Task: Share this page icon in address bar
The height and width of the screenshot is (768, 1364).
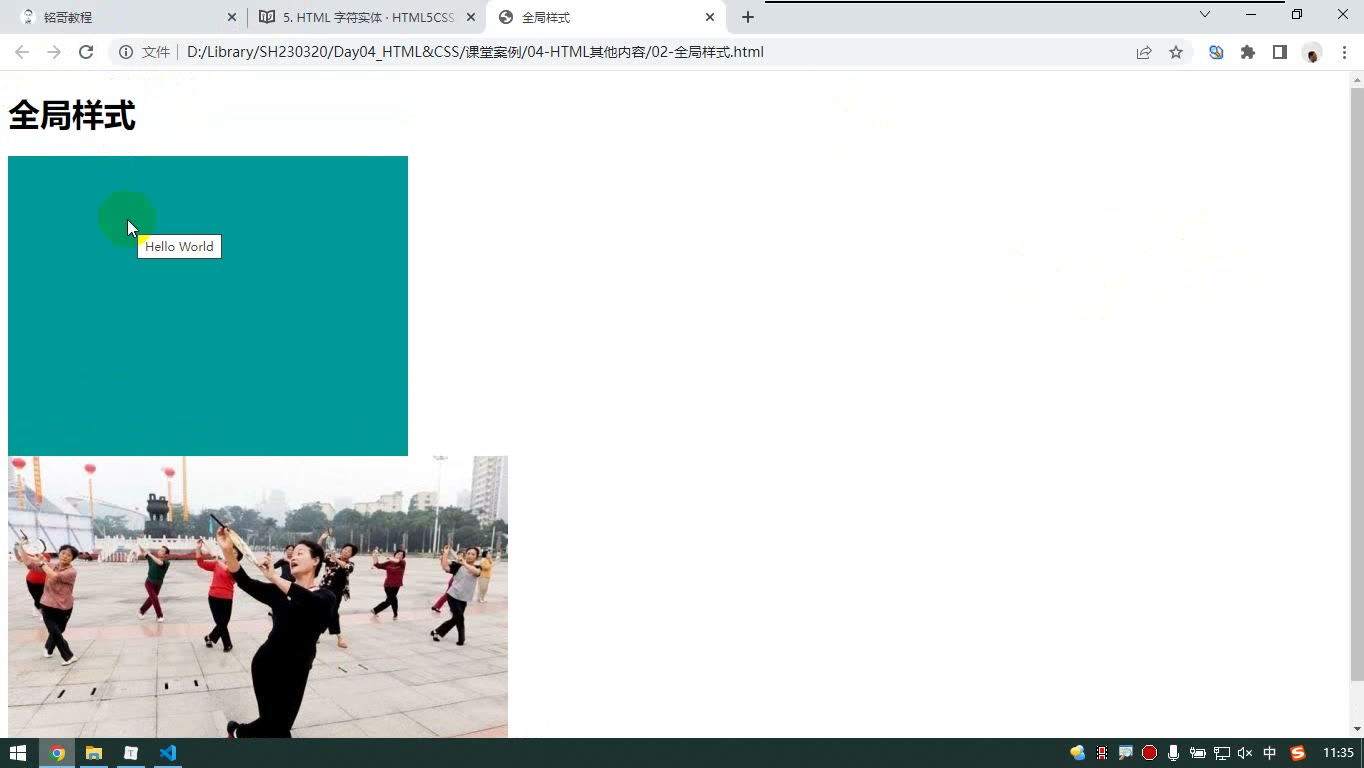Action: click(x=1144, y=52)
